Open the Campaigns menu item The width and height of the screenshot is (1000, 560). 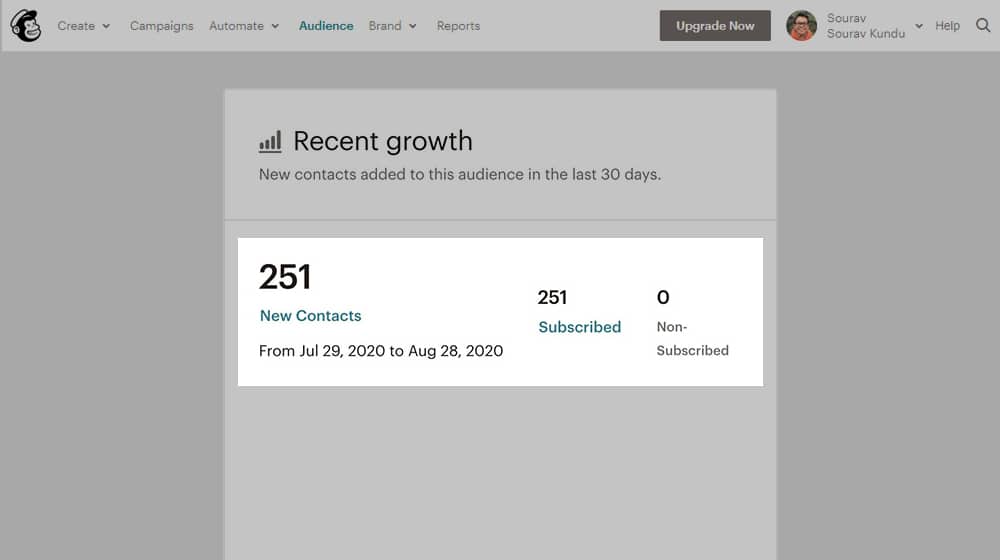coord(161,26)
